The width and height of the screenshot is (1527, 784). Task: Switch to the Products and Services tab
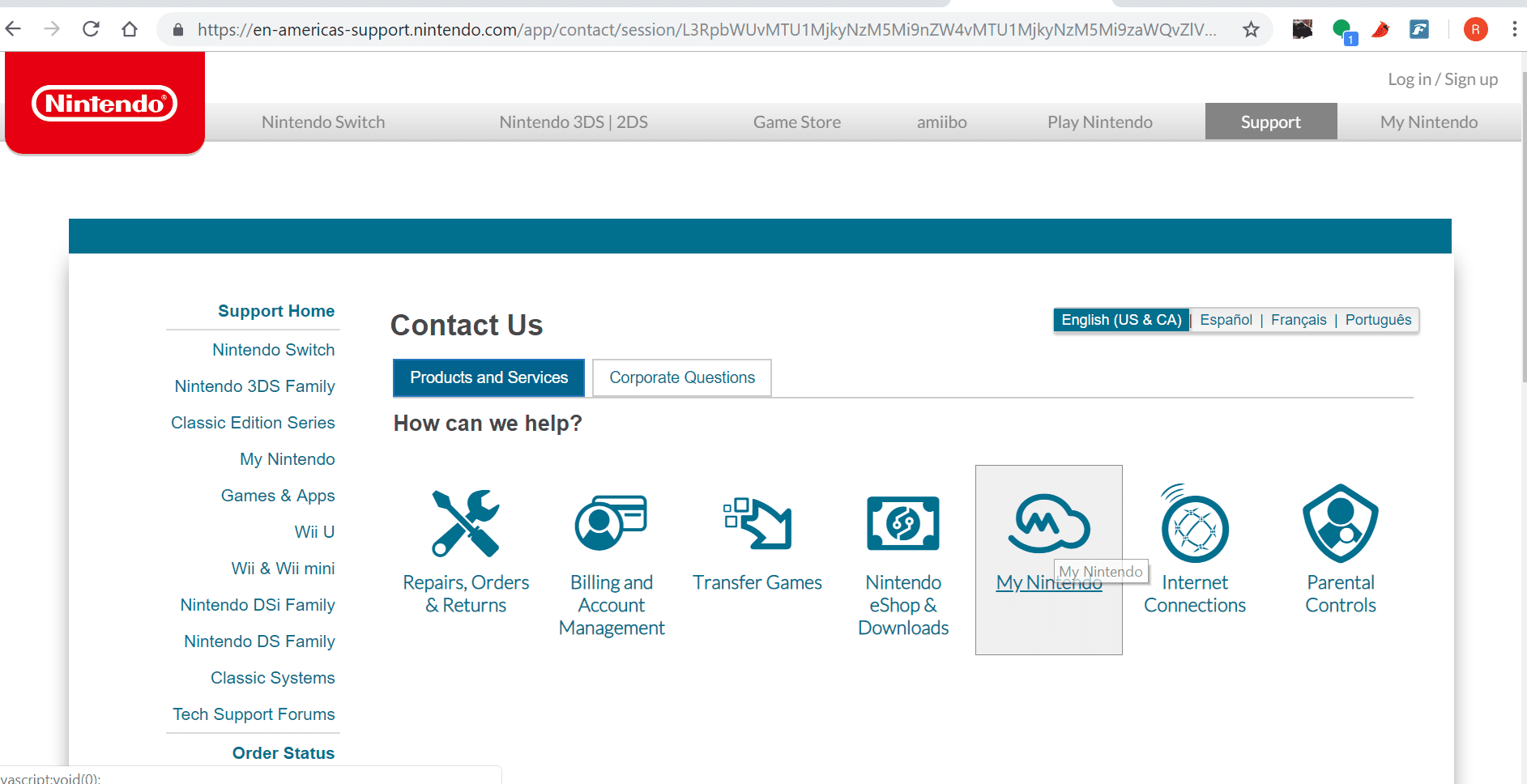coord(488,377)
